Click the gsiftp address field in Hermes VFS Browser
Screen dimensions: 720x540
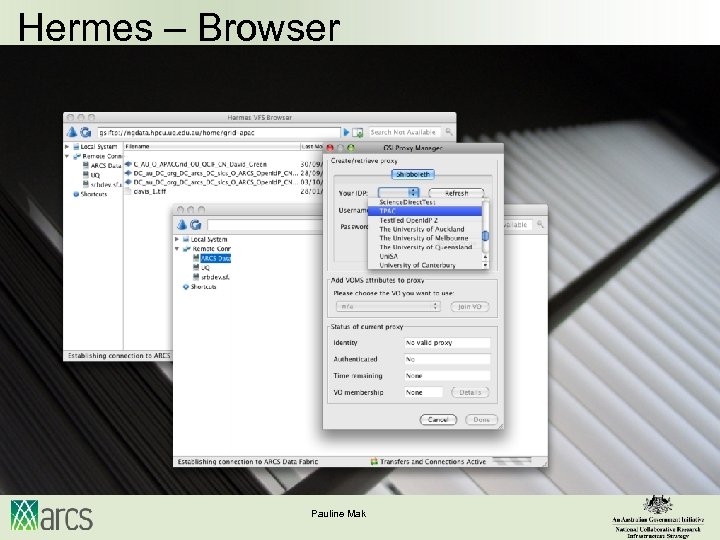[219, 132]
